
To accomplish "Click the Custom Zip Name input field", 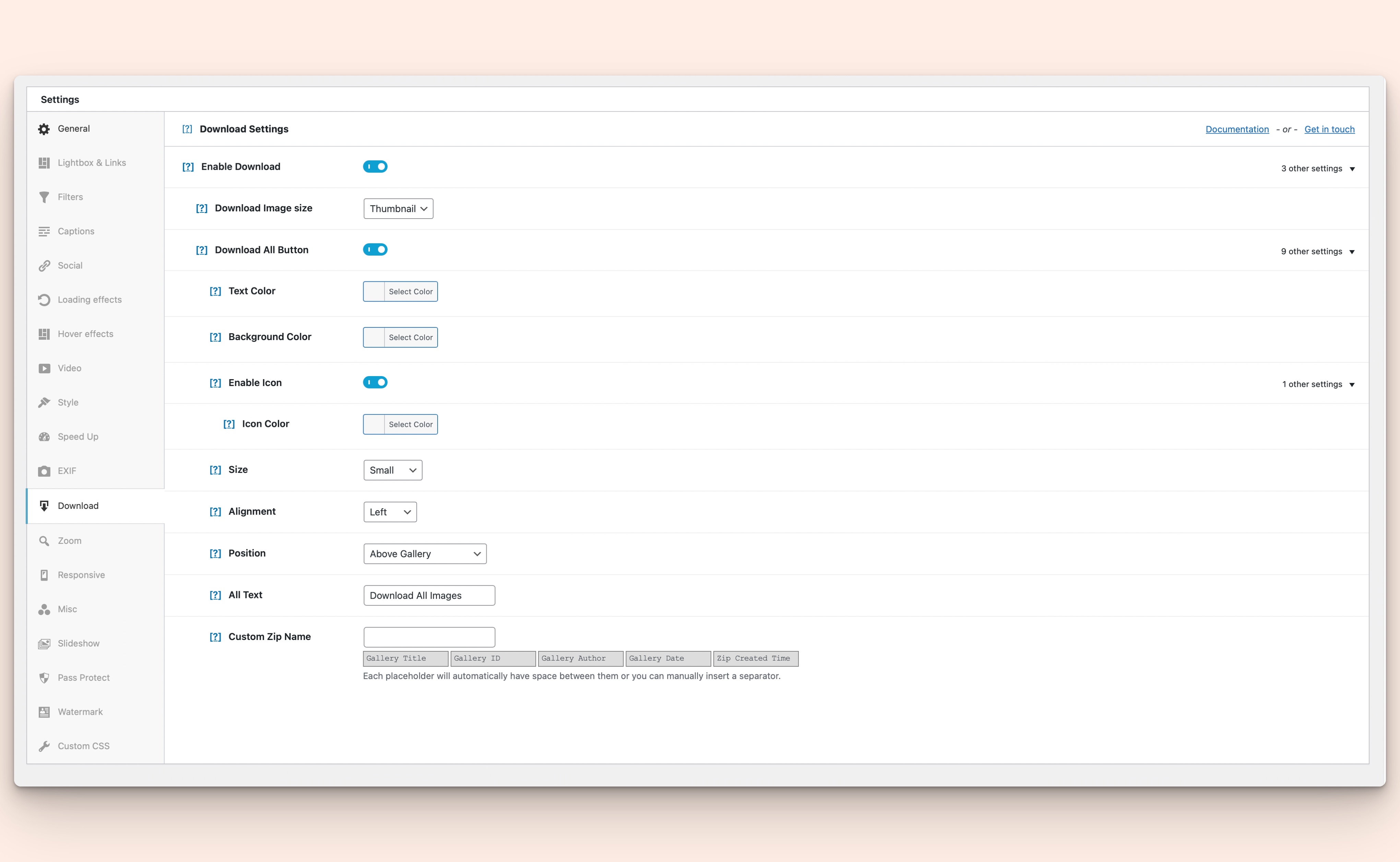I will [x=429, y=637].
